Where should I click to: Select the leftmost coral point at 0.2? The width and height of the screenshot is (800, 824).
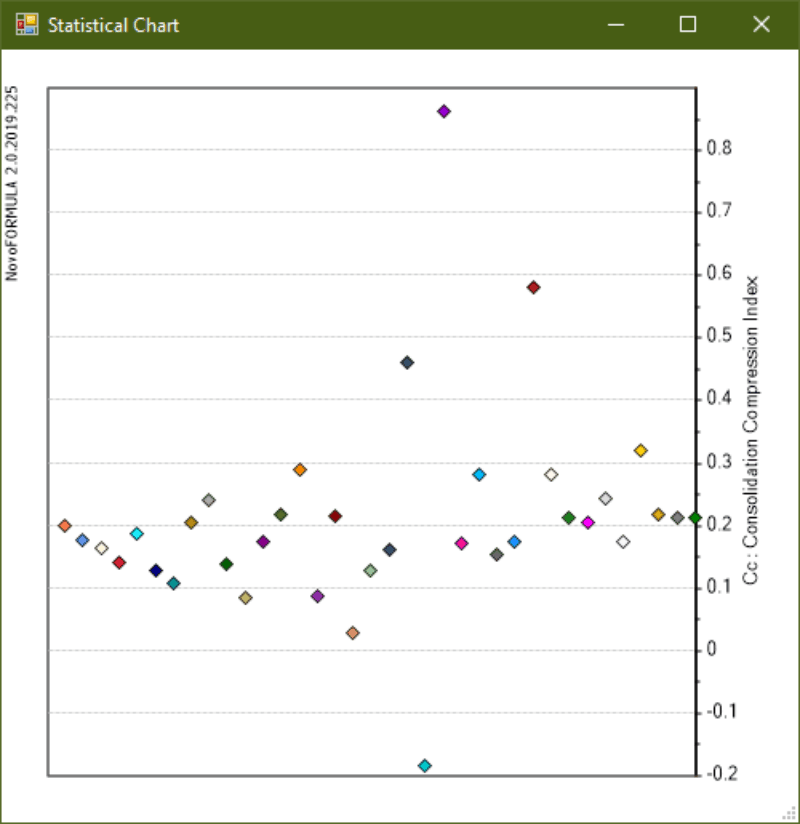pyautogui.click(x=65, y=526)
